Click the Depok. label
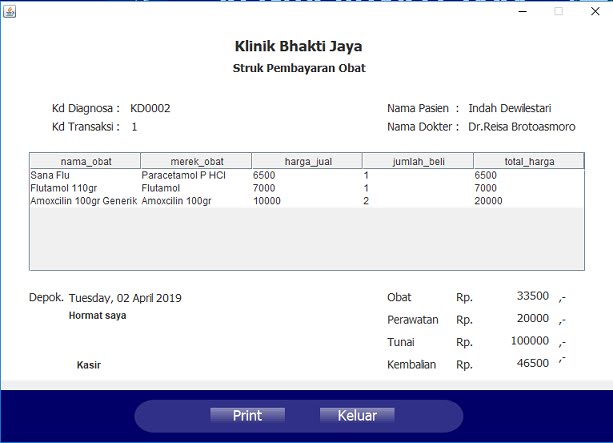The height and width of the screenshot is (443, 613). 46,298
